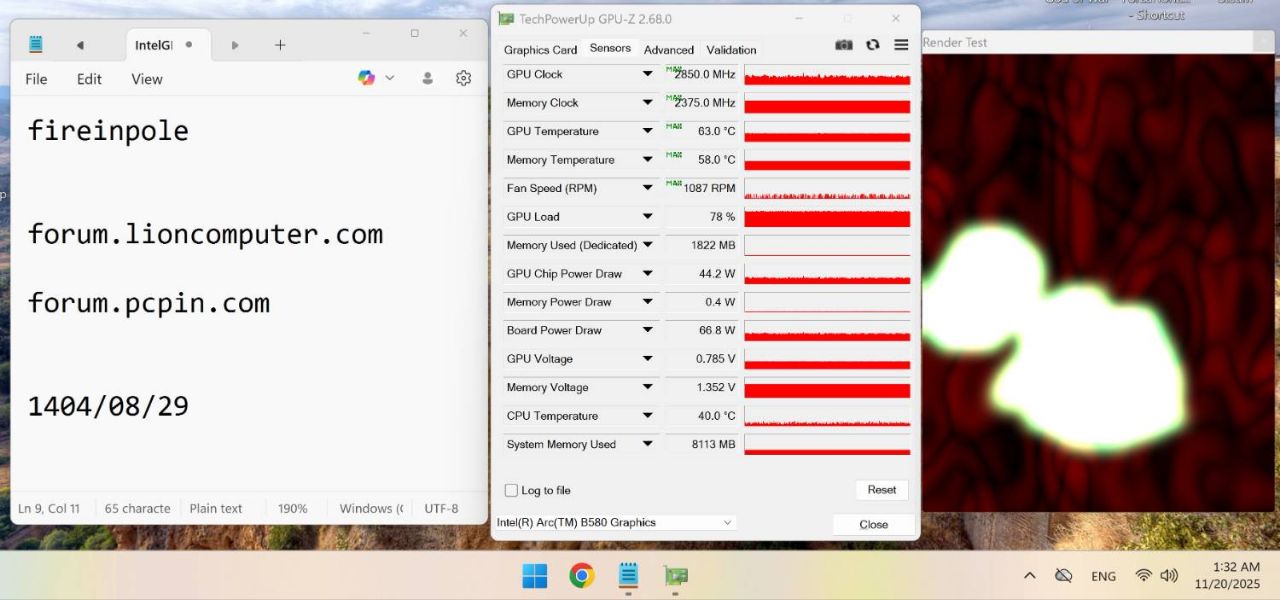Take GPU-Z screenshot with camera icon

coord(844,45)
